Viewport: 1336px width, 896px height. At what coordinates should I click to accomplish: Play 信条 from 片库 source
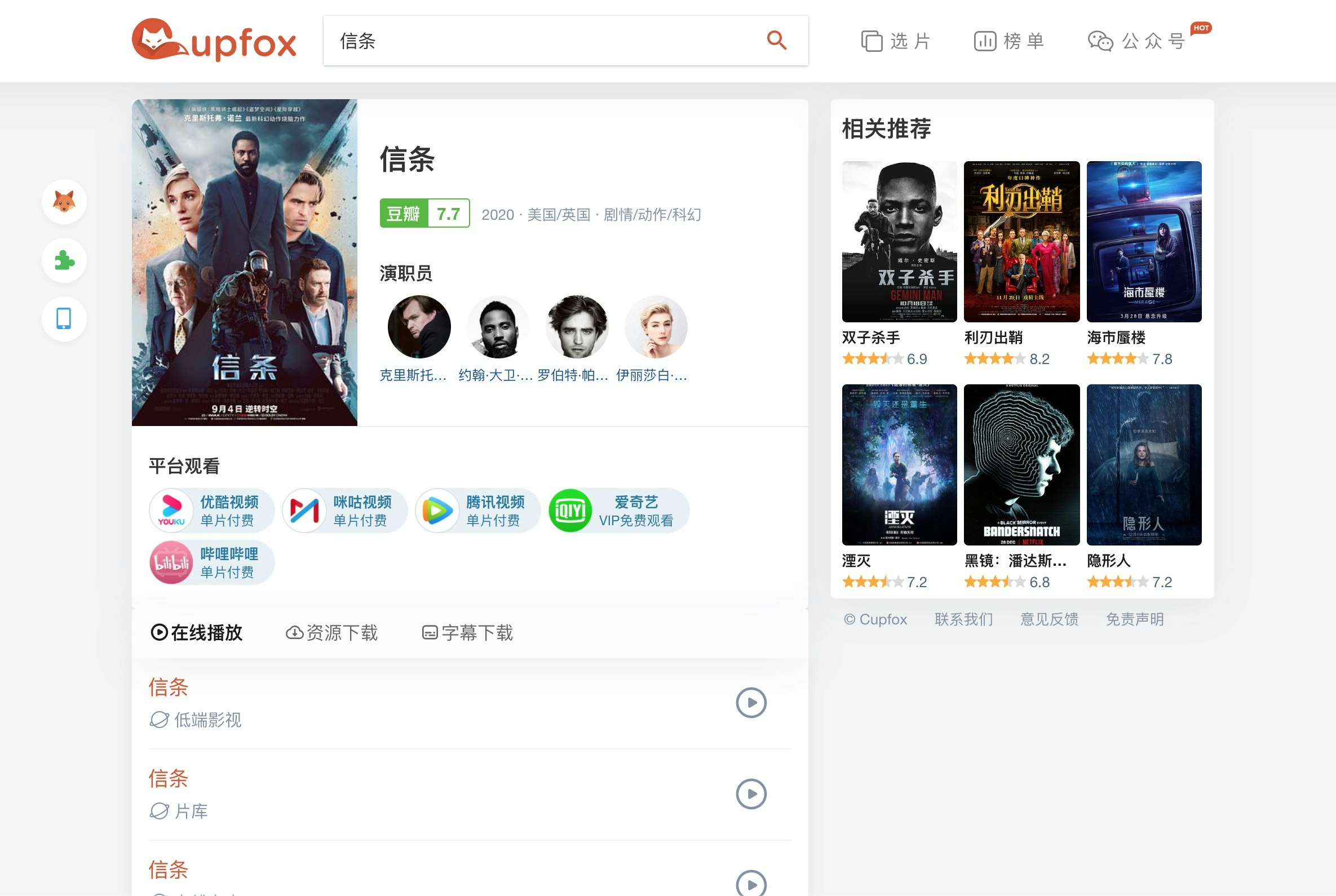[751, 793]
